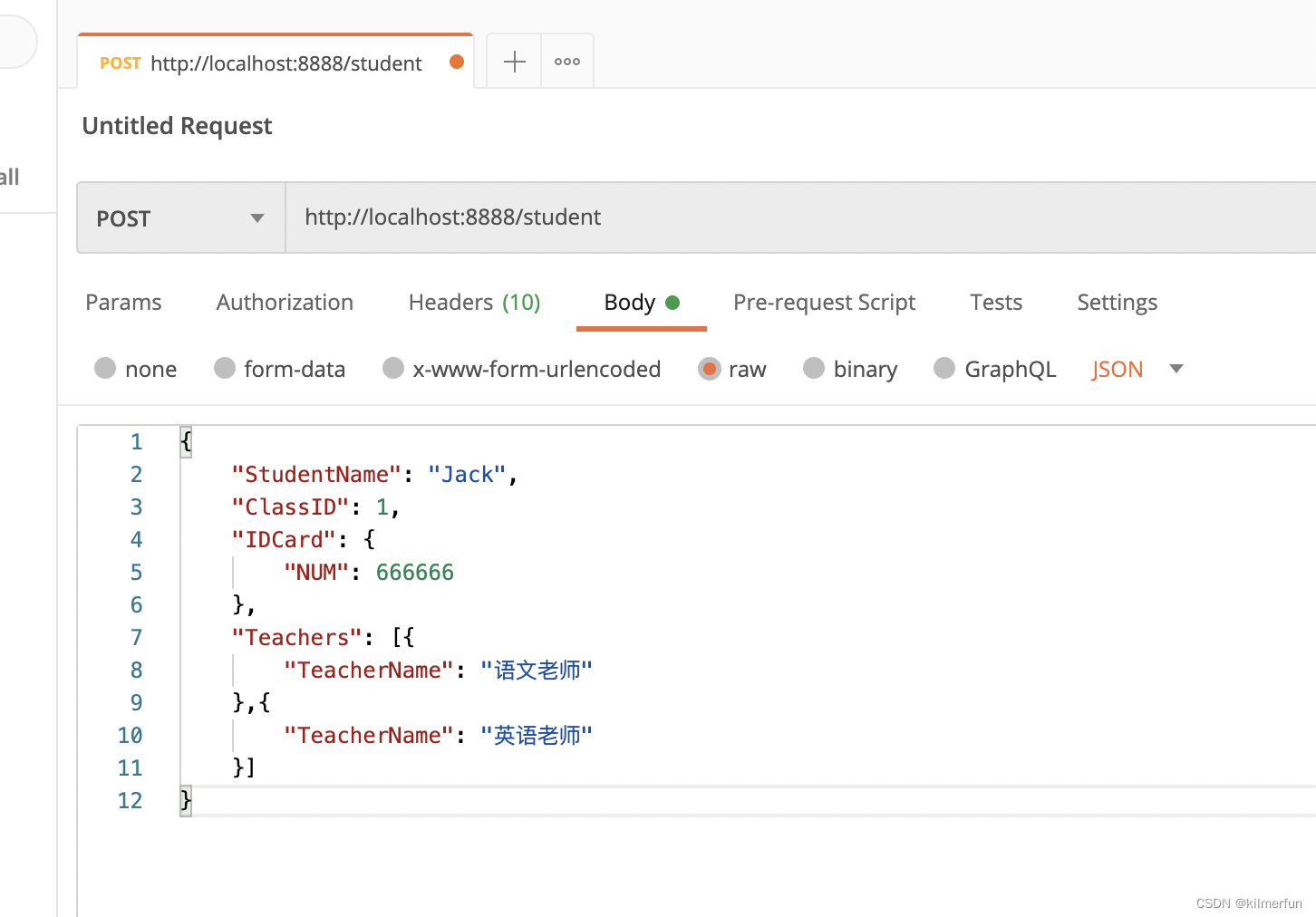
Task: Close the unsaved POST student tab dot
Action: tap(457, 62)
